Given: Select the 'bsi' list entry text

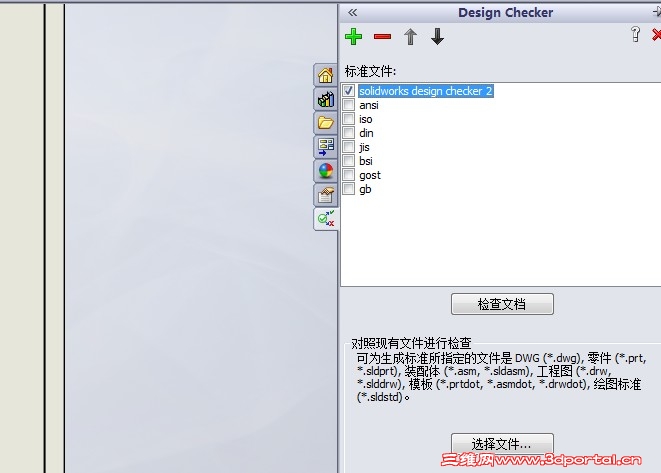Looking at the screenshot, I should point(366,161).
